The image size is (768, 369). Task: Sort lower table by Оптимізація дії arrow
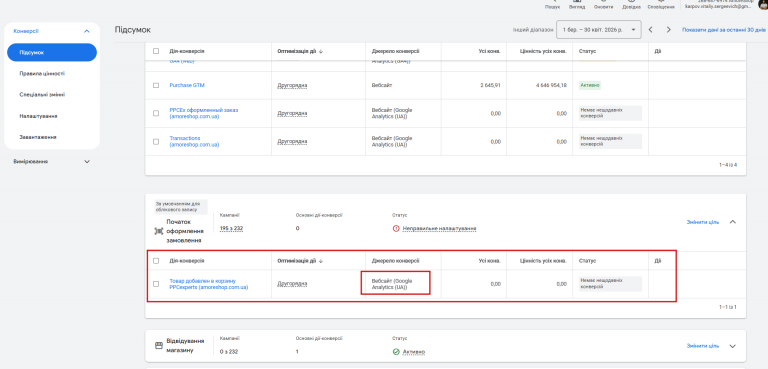[x=321, y=261]
